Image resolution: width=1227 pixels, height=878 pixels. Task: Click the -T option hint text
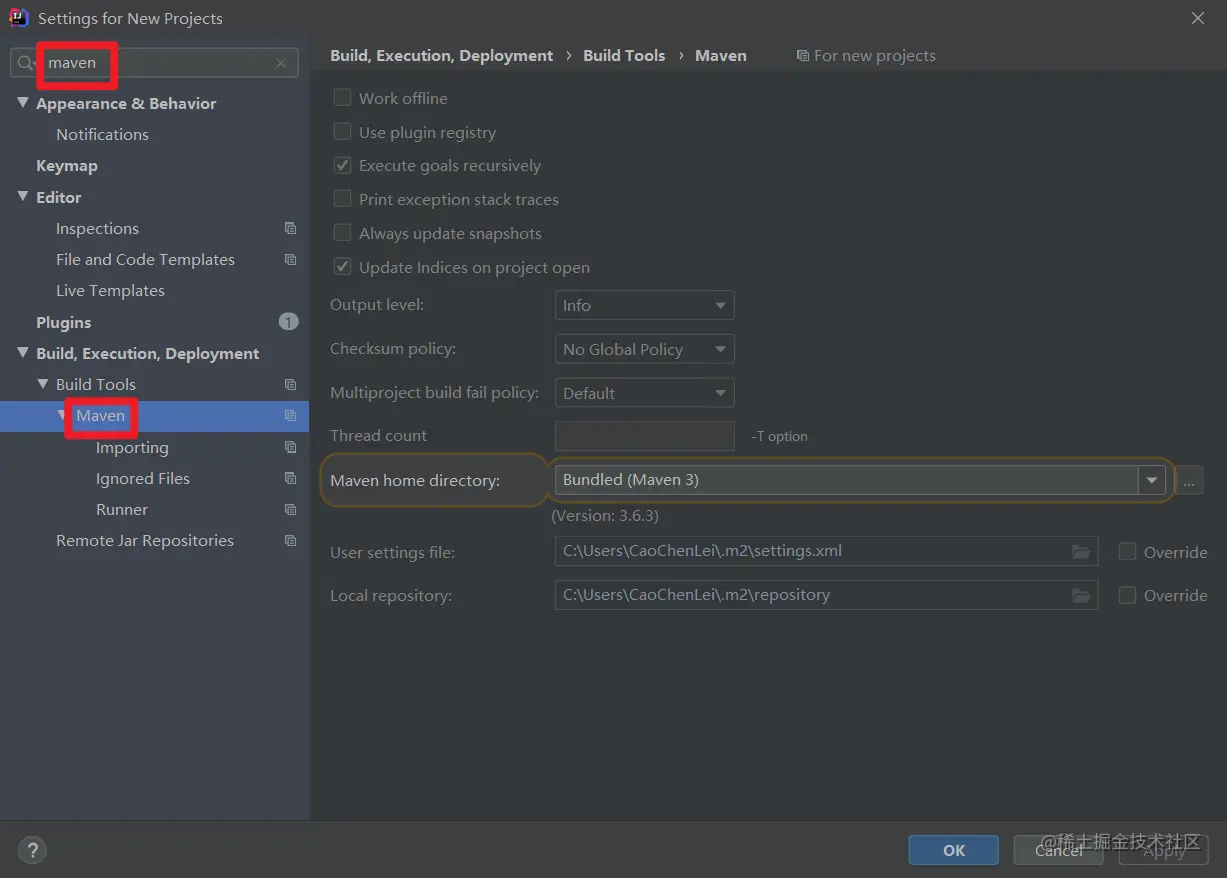click(x=779, y=437)
